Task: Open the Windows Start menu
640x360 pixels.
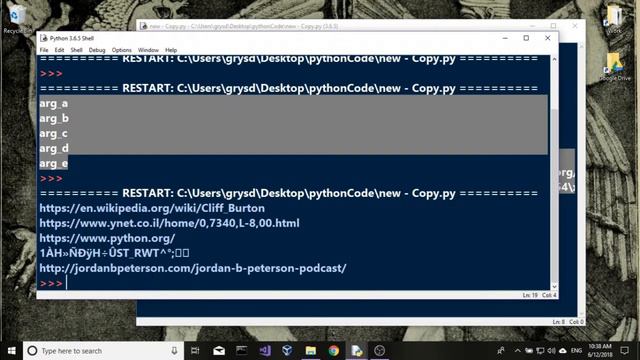Action: click(11, 351)
